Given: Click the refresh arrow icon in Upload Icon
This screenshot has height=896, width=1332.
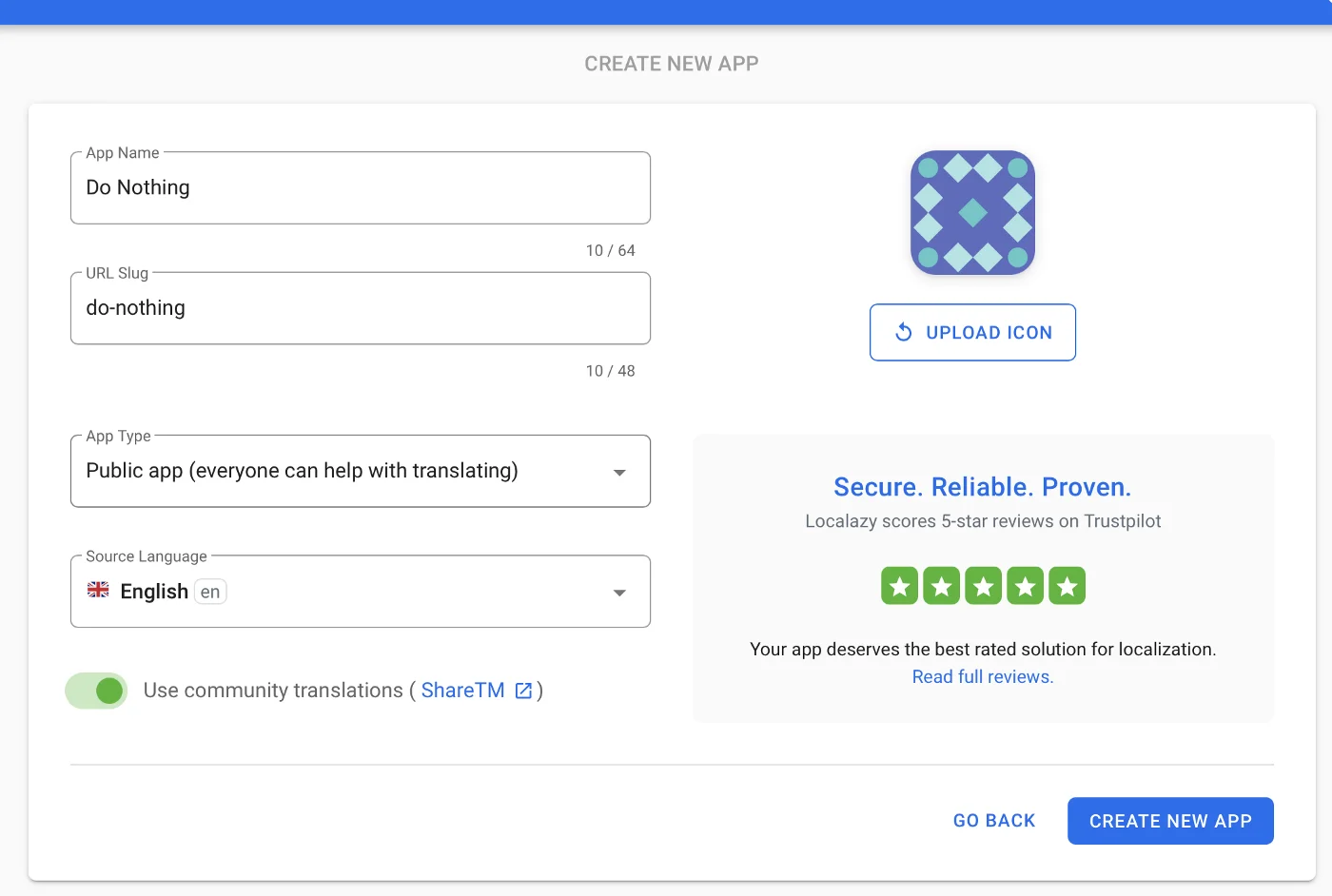Looking at the screenshot, I should click(x=904, y=332).
